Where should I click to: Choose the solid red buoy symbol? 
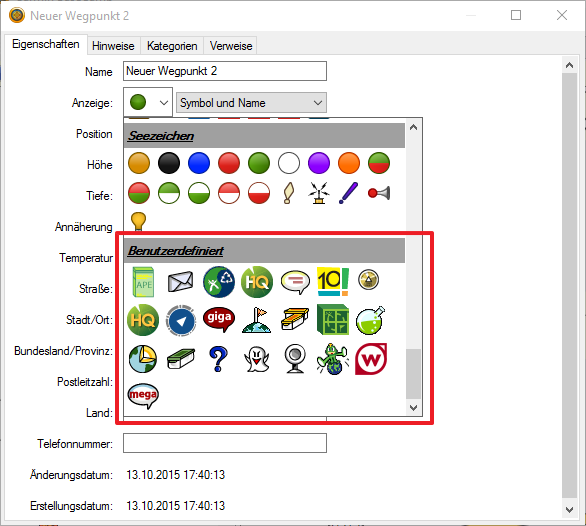(x=229, y=163)
